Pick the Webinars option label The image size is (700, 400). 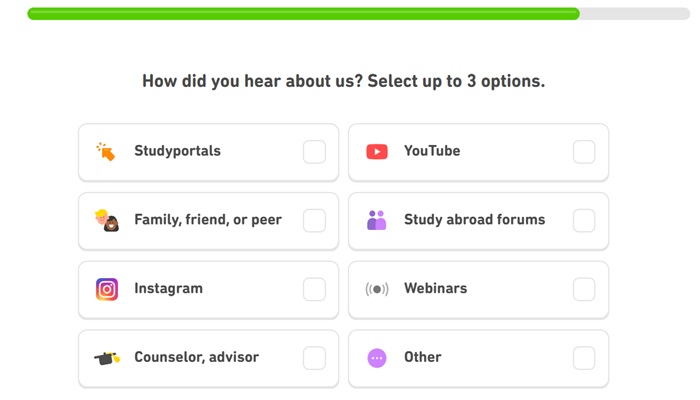click(435, 289)
